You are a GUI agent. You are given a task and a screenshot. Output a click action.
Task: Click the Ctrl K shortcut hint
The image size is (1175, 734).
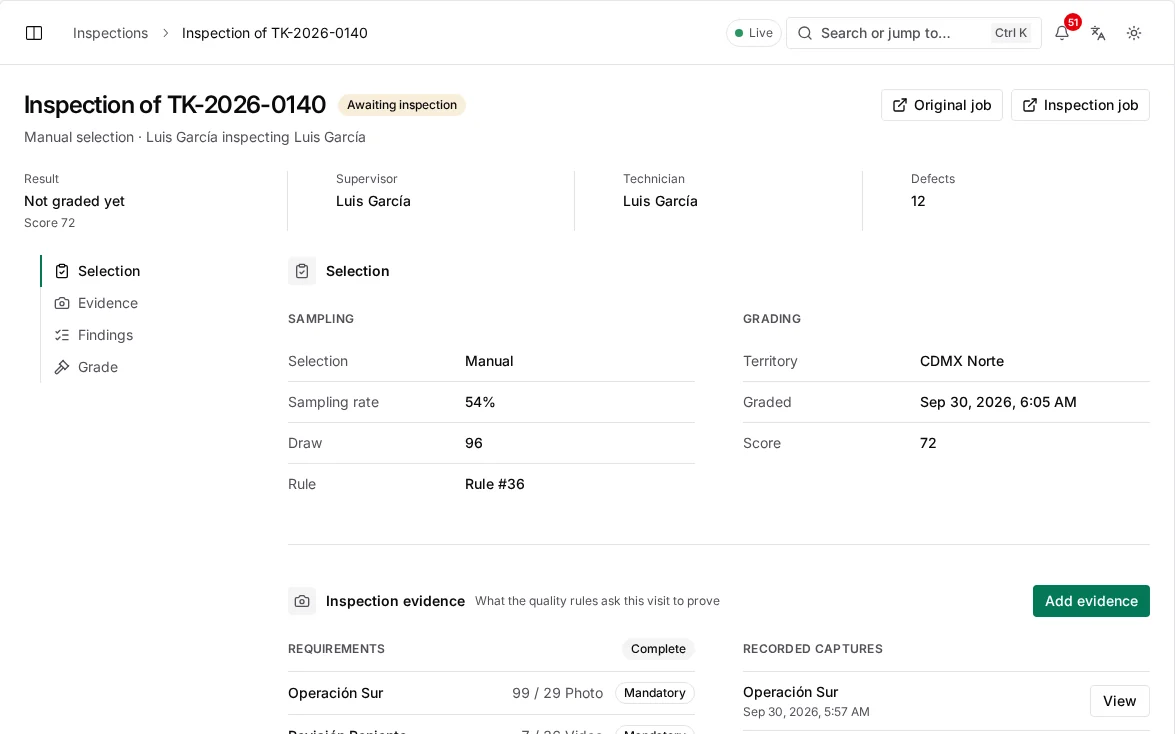(x=1011, y=33)
